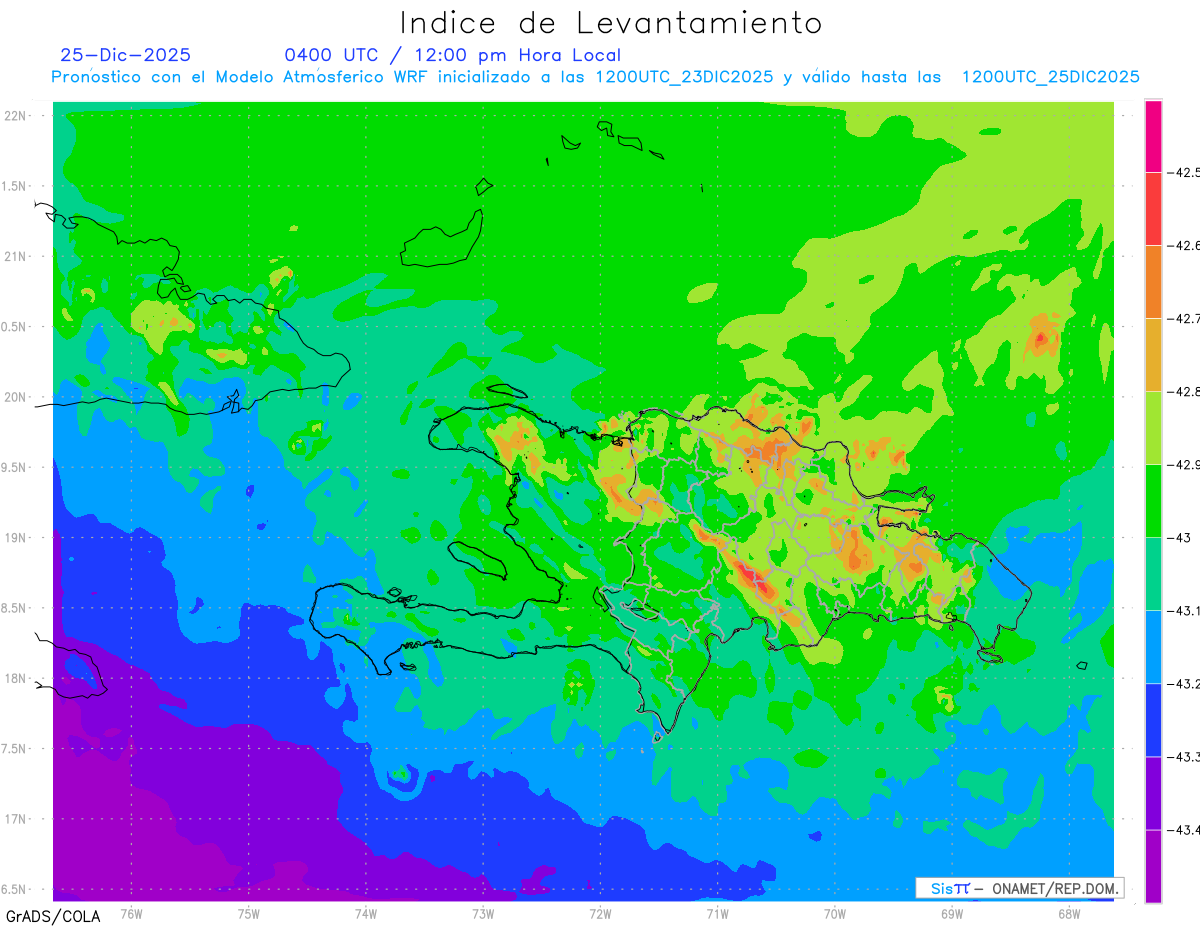
Task: Click the "-43.3" legend value
Action: pos(1184,756)
